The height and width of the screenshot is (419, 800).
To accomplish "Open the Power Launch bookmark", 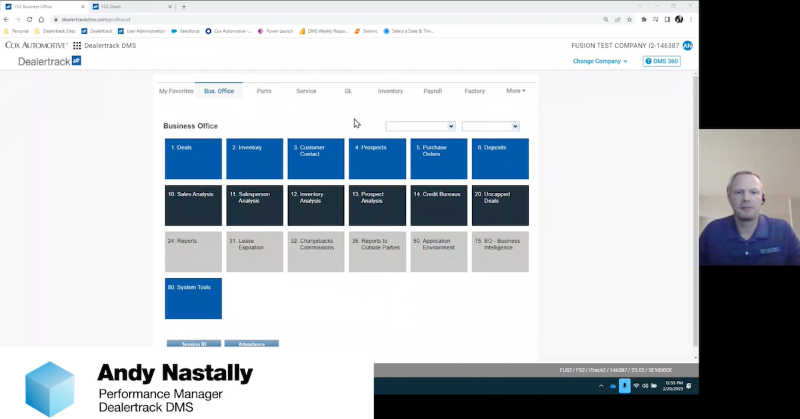I will (x=275, y=31).
